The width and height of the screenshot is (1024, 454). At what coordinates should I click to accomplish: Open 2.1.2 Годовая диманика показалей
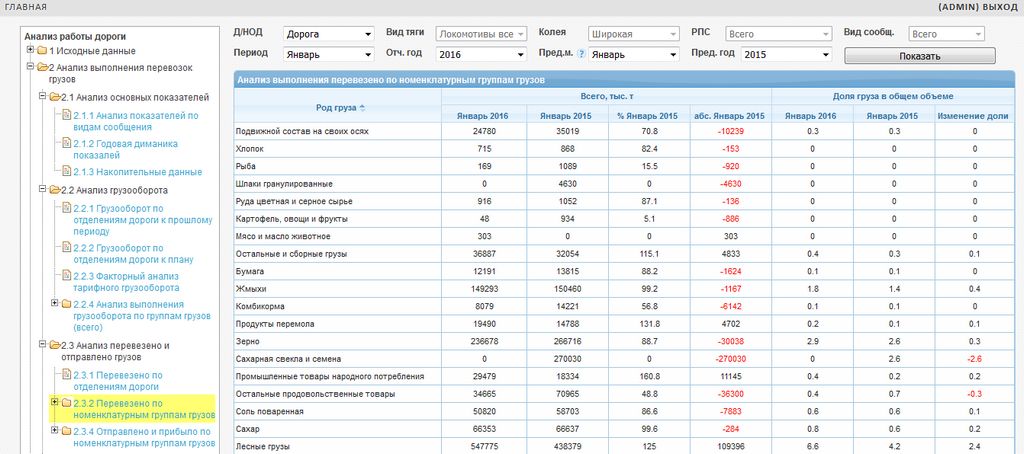tap(125, 149)
